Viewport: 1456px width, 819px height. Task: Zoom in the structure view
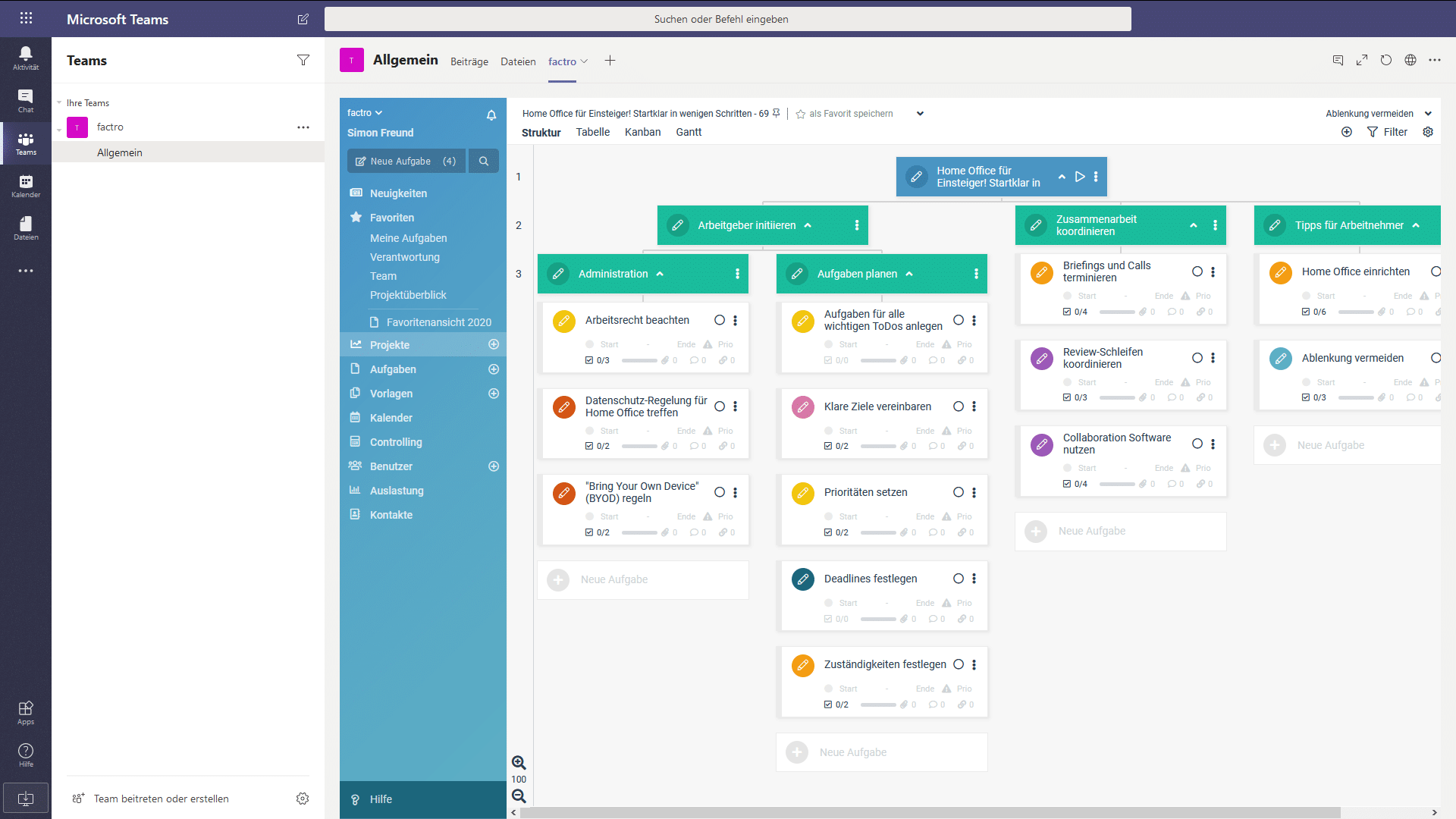pos(519,762)
